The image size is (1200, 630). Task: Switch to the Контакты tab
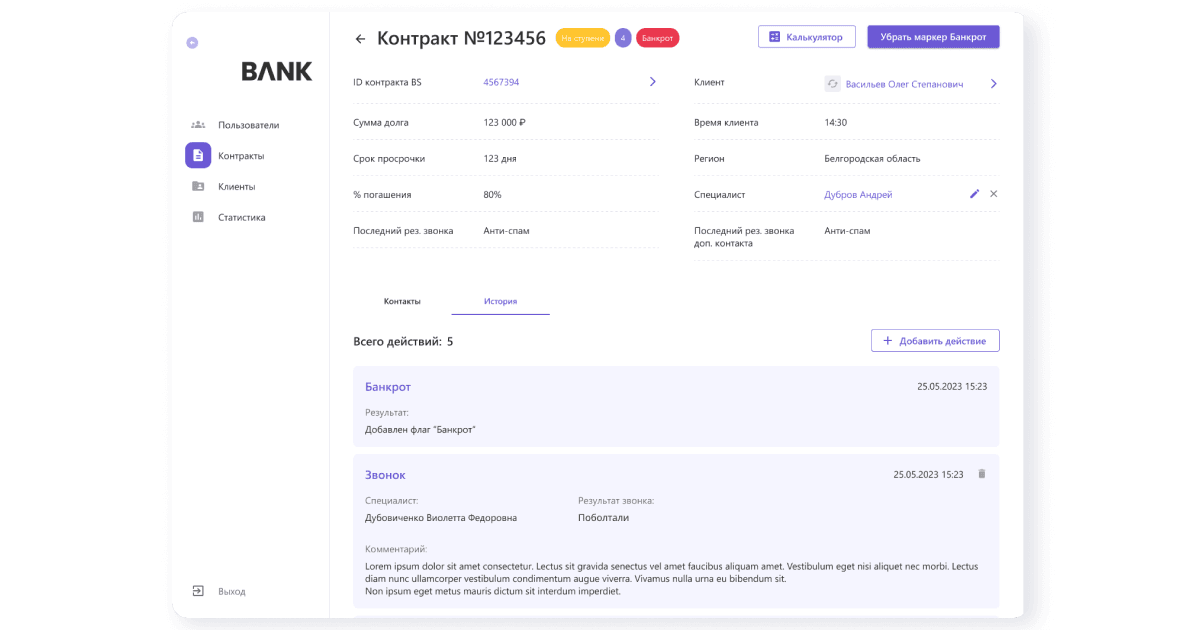tap(402, 299)
